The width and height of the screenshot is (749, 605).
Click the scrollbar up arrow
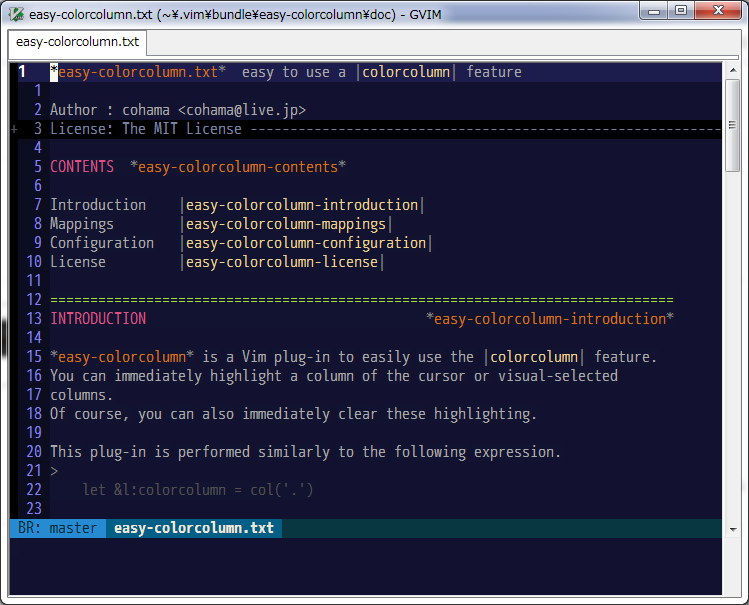coord(732,71)
